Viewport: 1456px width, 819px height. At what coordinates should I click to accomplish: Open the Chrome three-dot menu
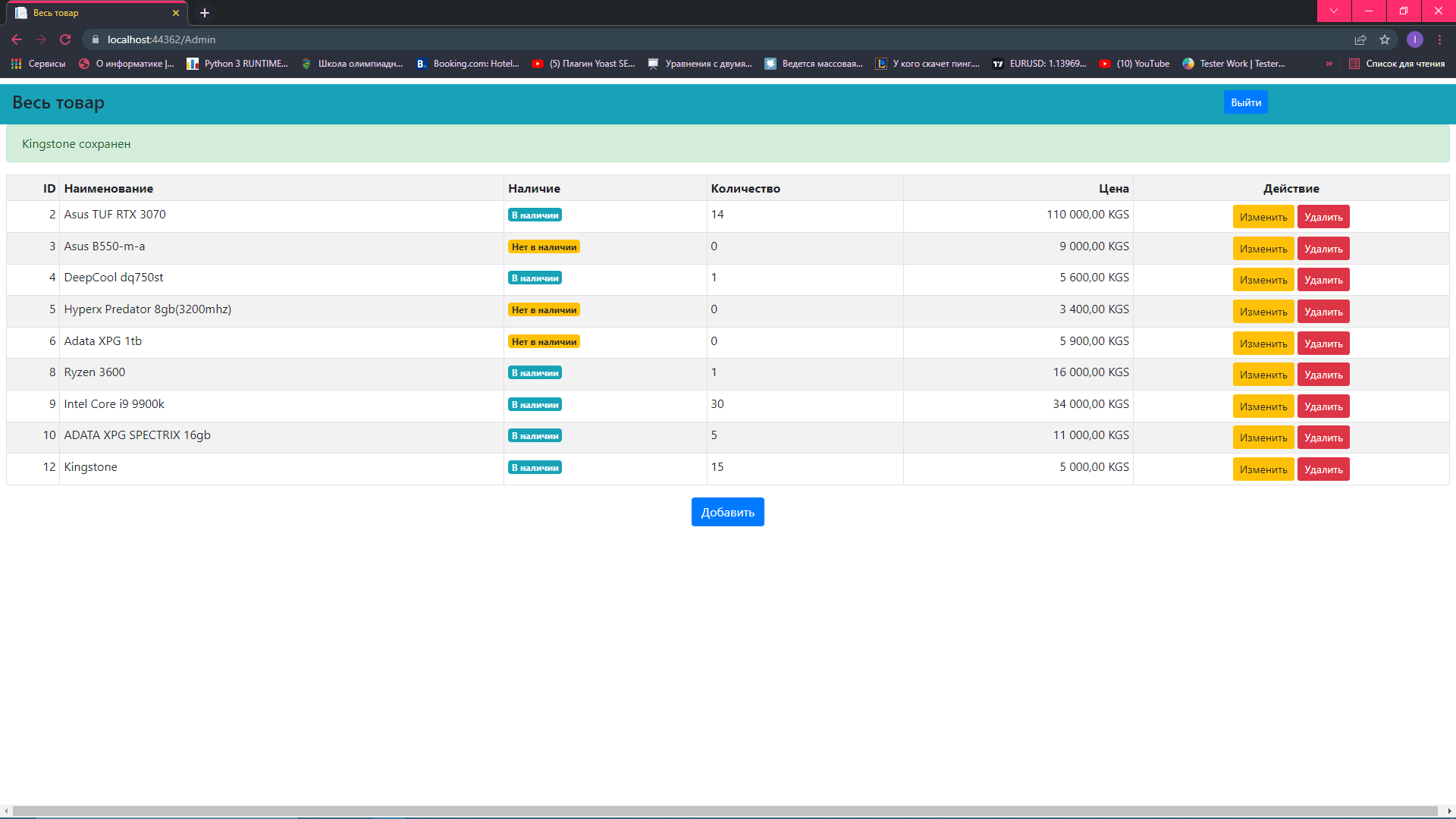1439,39
